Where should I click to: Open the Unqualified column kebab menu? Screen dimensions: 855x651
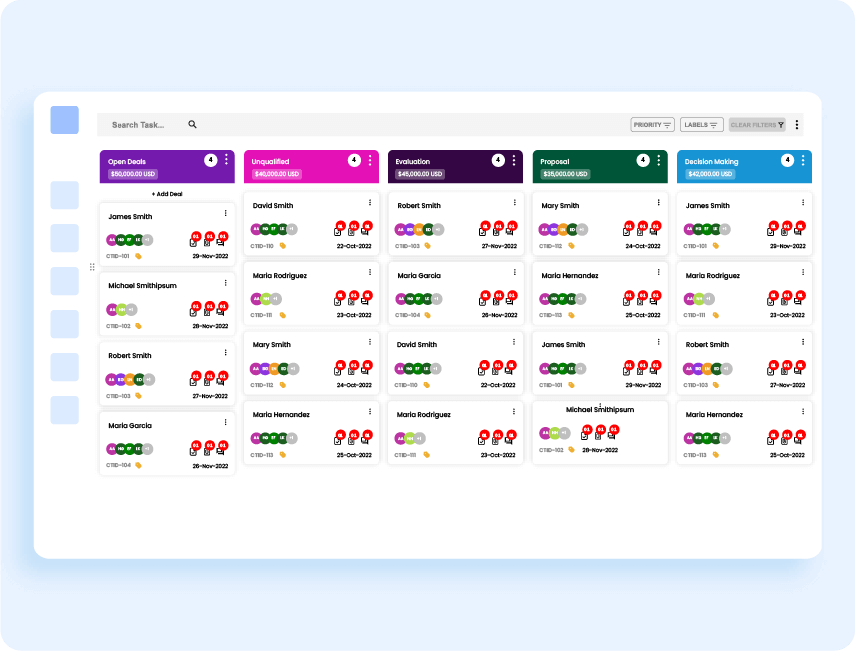click(x=370, y=160)
